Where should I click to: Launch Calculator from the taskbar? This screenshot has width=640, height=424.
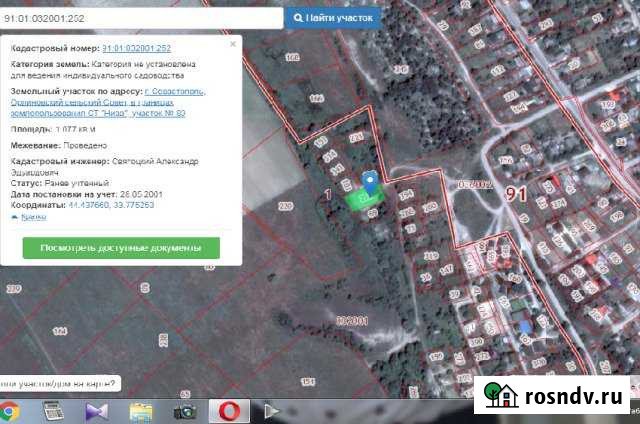point(54,411)
